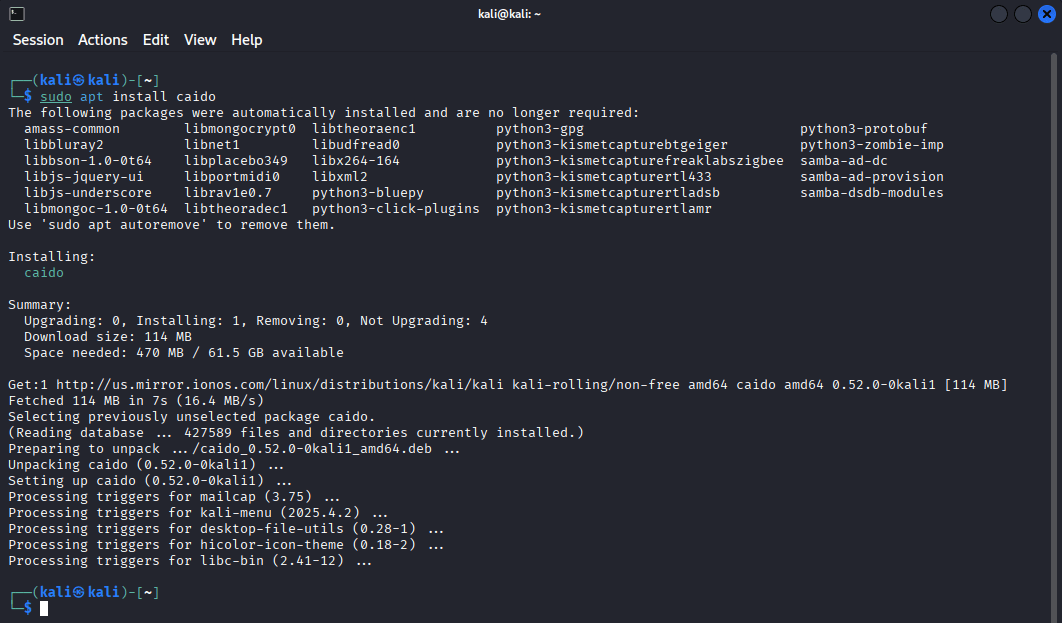Open the Help menu
This screenshot has width=1062, height=623.
pyautogui.click(x=246, y=40)
